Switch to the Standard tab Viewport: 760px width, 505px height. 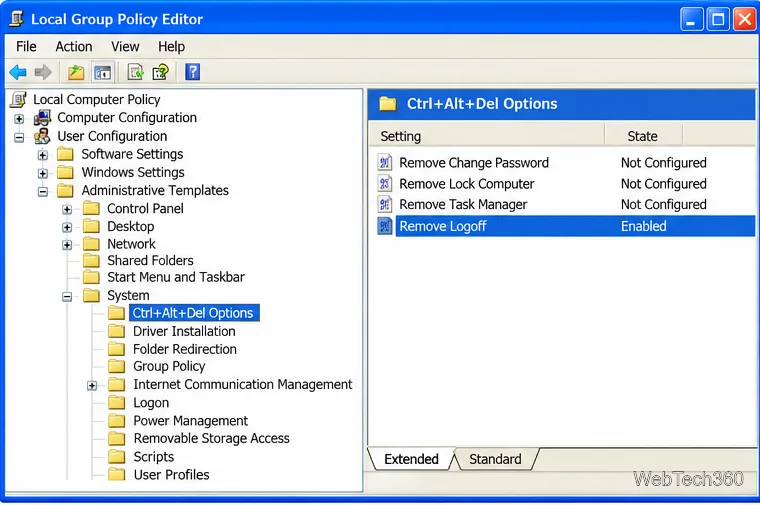coord(495,459)
